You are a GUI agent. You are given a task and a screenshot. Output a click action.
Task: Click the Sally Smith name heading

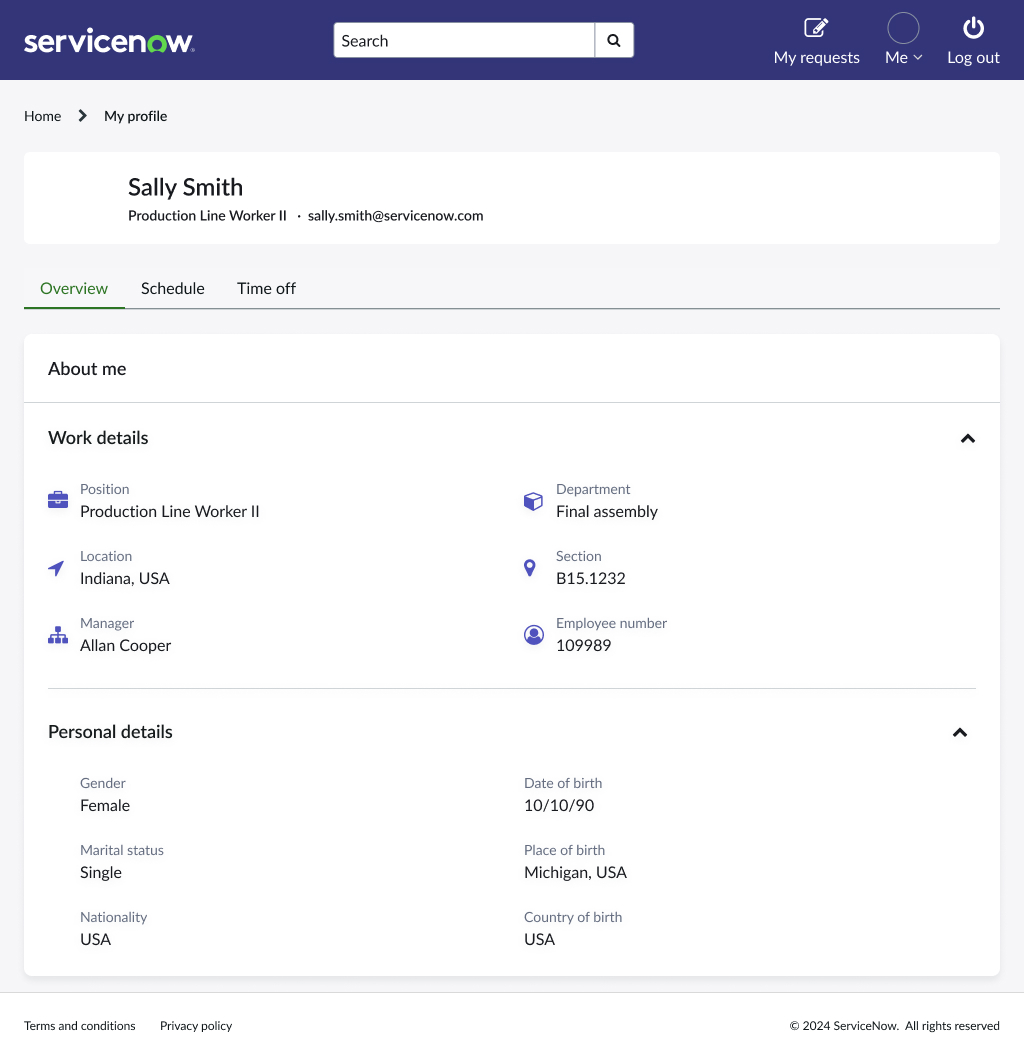(186, 188)
